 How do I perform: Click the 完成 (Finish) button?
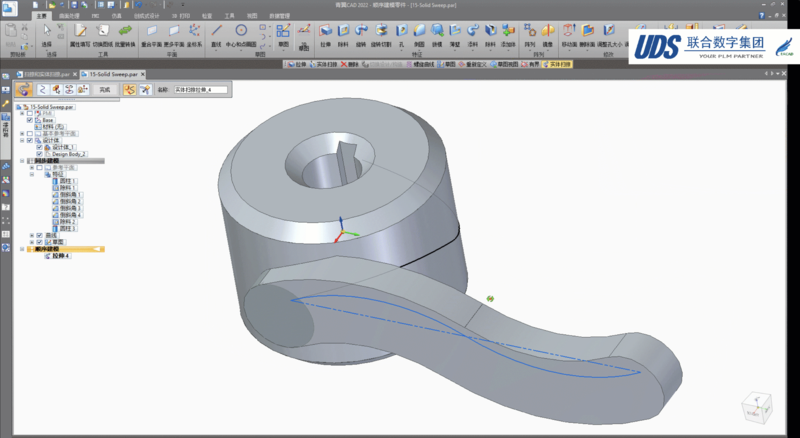point(105,90)
